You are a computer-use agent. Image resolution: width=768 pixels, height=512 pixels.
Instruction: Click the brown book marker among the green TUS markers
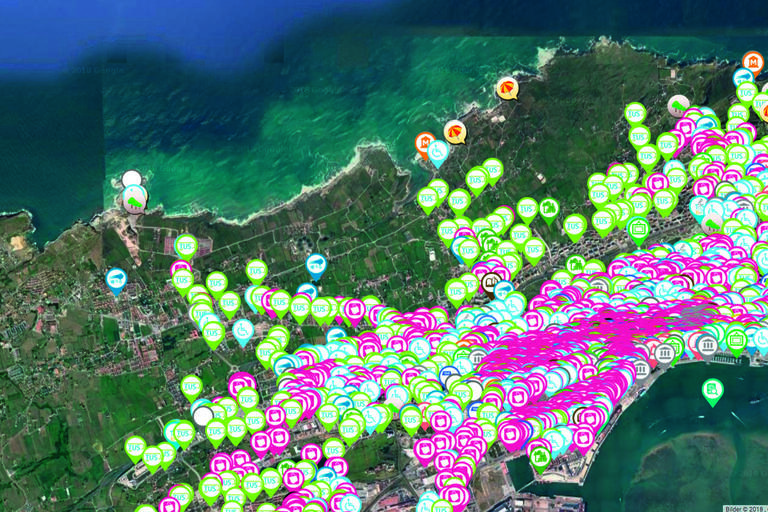490,281
